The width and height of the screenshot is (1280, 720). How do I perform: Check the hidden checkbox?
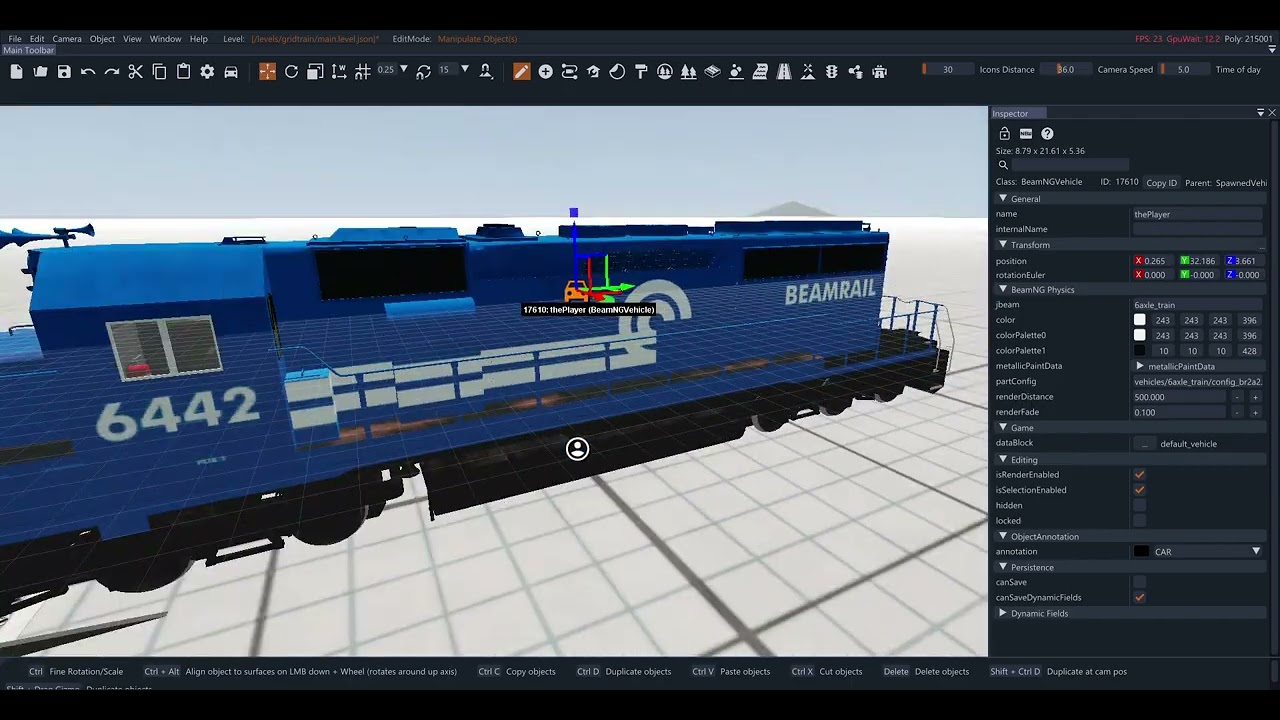click(x=1139, y=505)
